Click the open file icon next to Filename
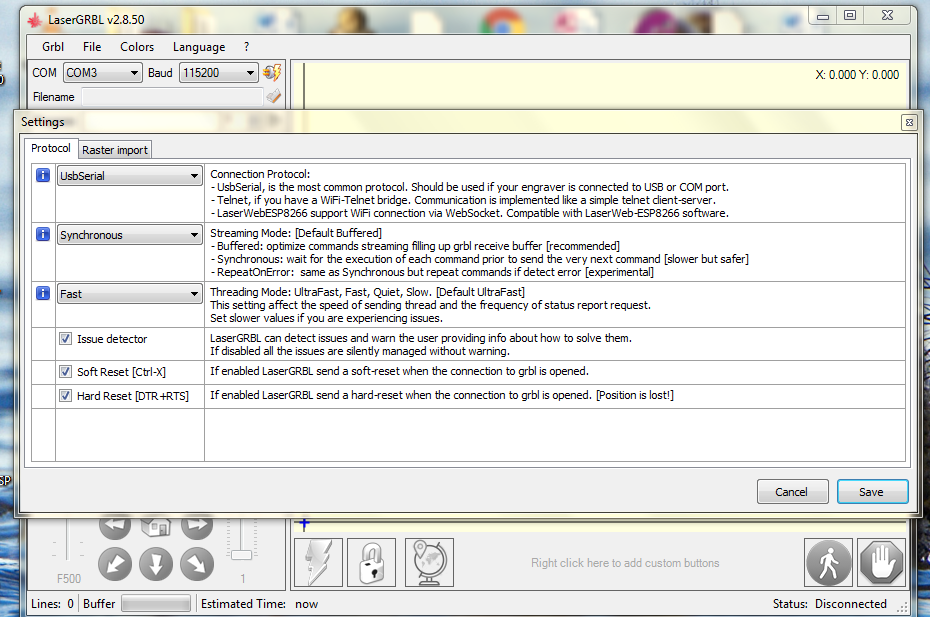 [x=273, y=96]
